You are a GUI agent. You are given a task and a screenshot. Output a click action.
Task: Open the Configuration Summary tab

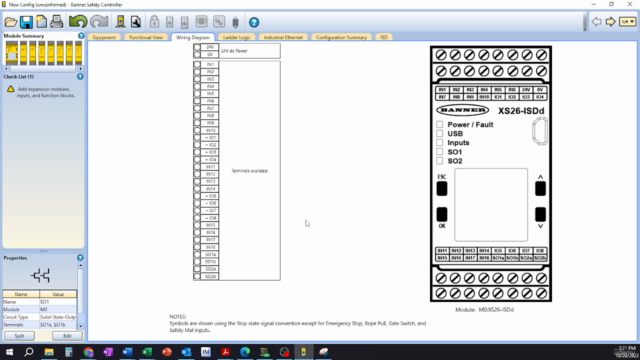(x=341, y=37)
